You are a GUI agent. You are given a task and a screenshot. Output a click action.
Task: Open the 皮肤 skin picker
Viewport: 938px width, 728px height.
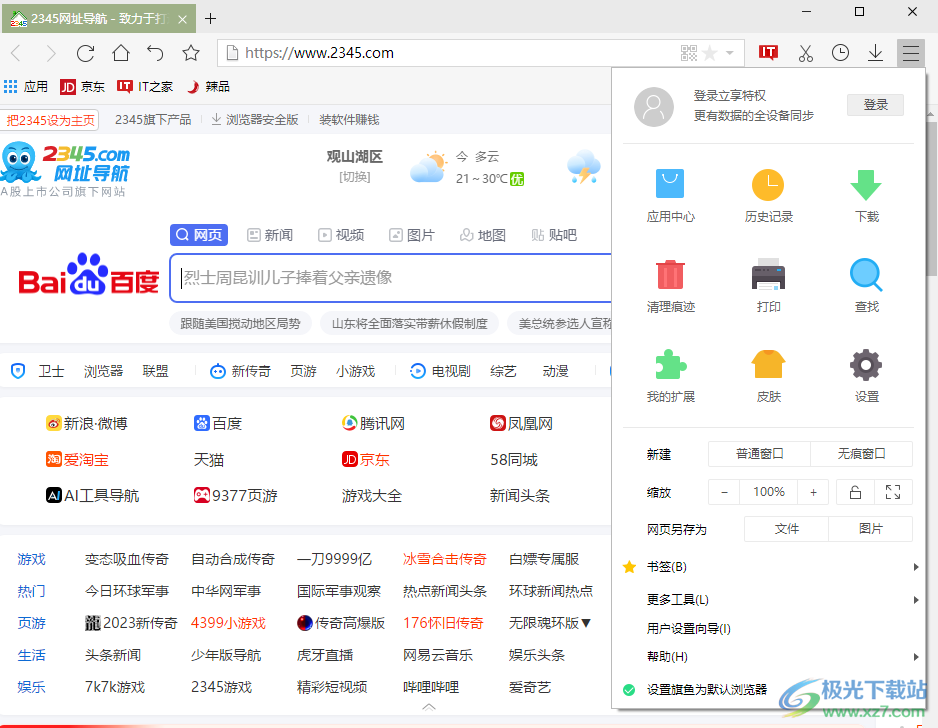click(768, 375)
